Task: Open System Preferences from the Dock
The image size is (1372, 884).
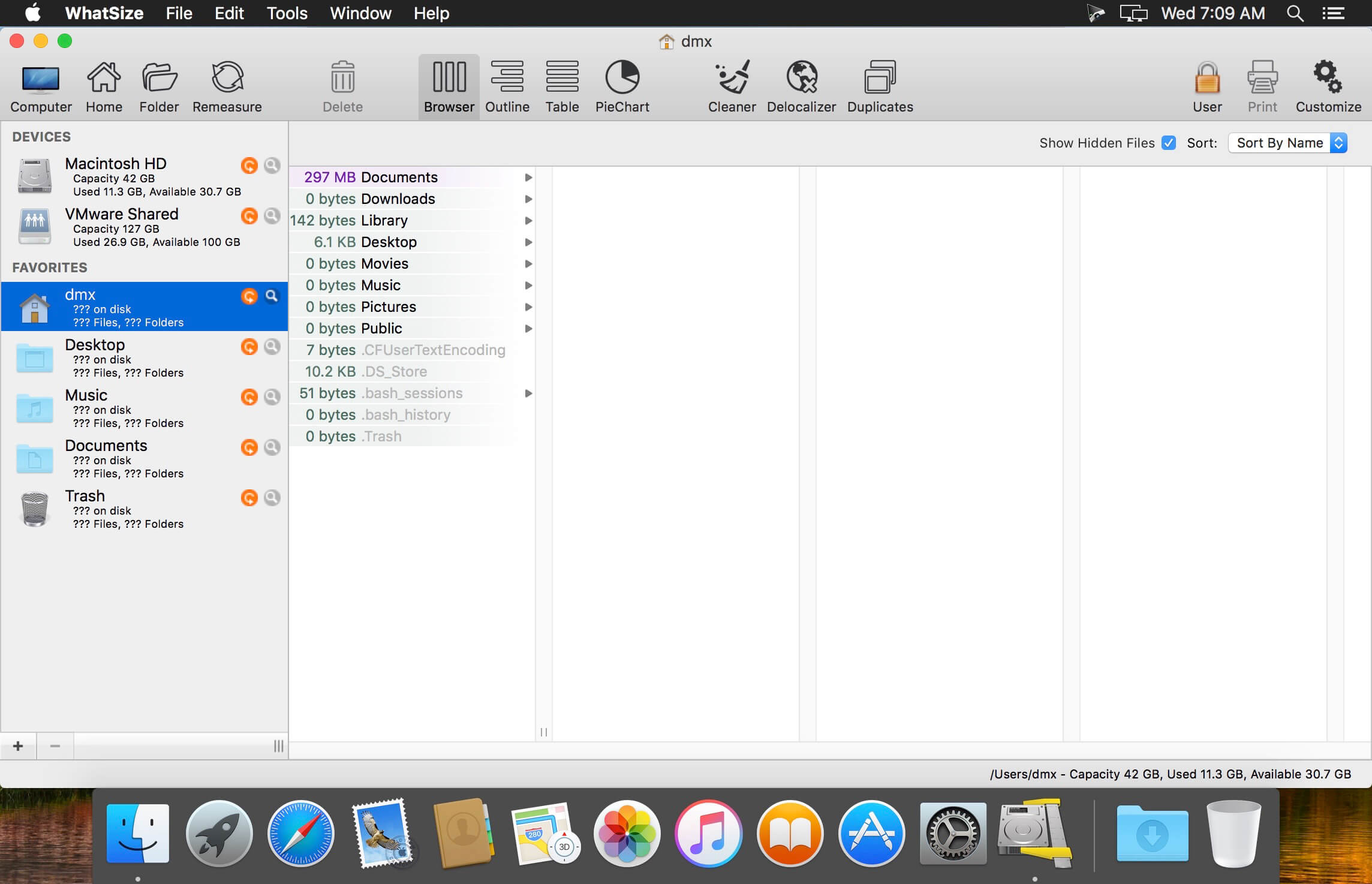Action: [x=953, y=834]
